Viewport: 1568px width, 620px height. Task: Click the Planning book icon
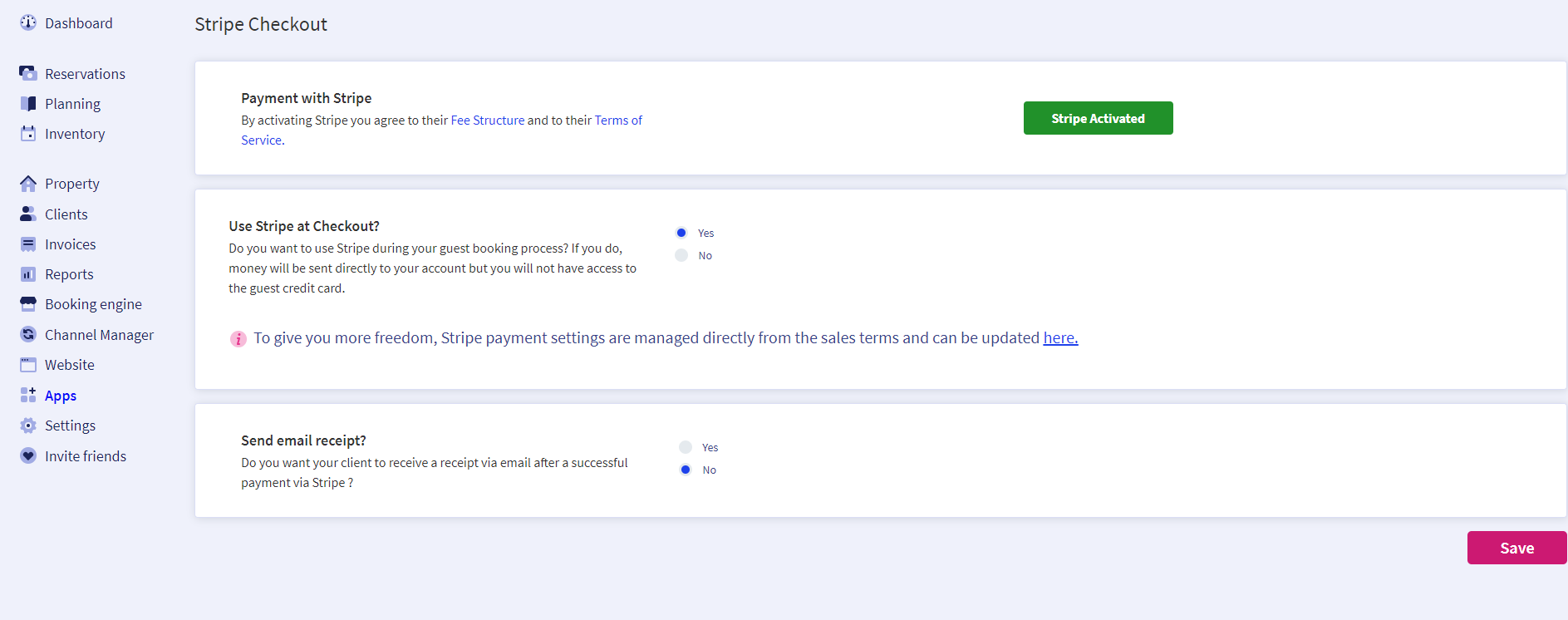28,104
